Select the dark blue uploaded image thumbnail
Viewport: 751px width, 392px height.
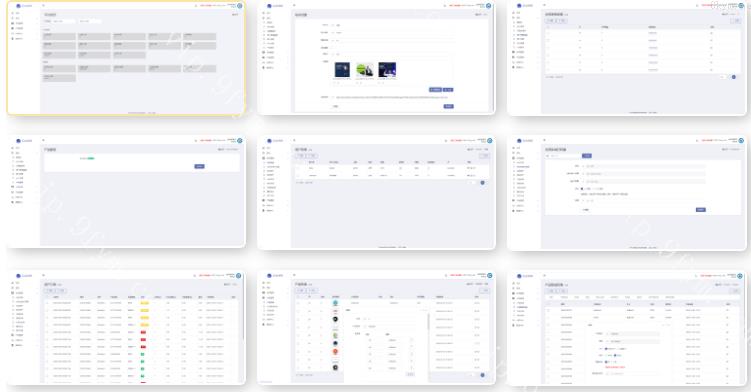tap(342, 70)
